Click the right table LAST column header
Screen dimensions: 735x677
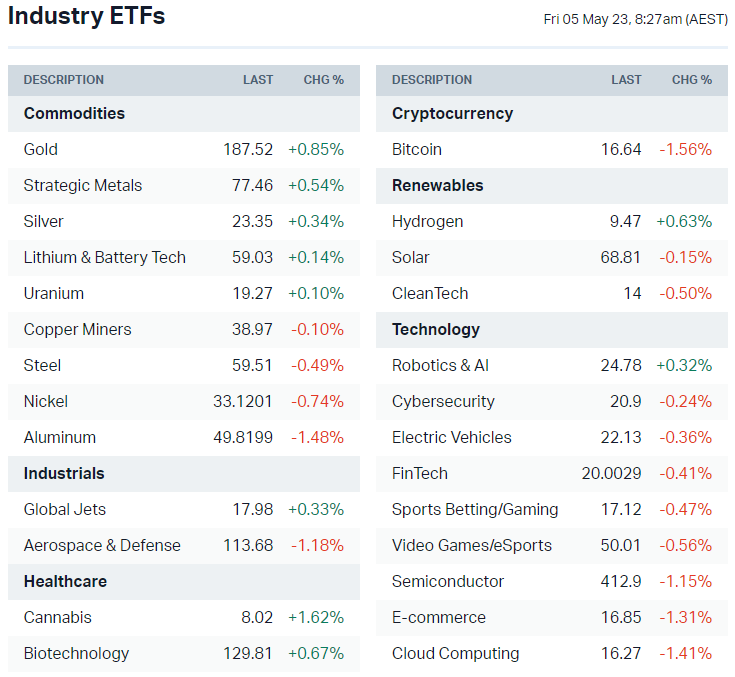click(x=627, y=80)
